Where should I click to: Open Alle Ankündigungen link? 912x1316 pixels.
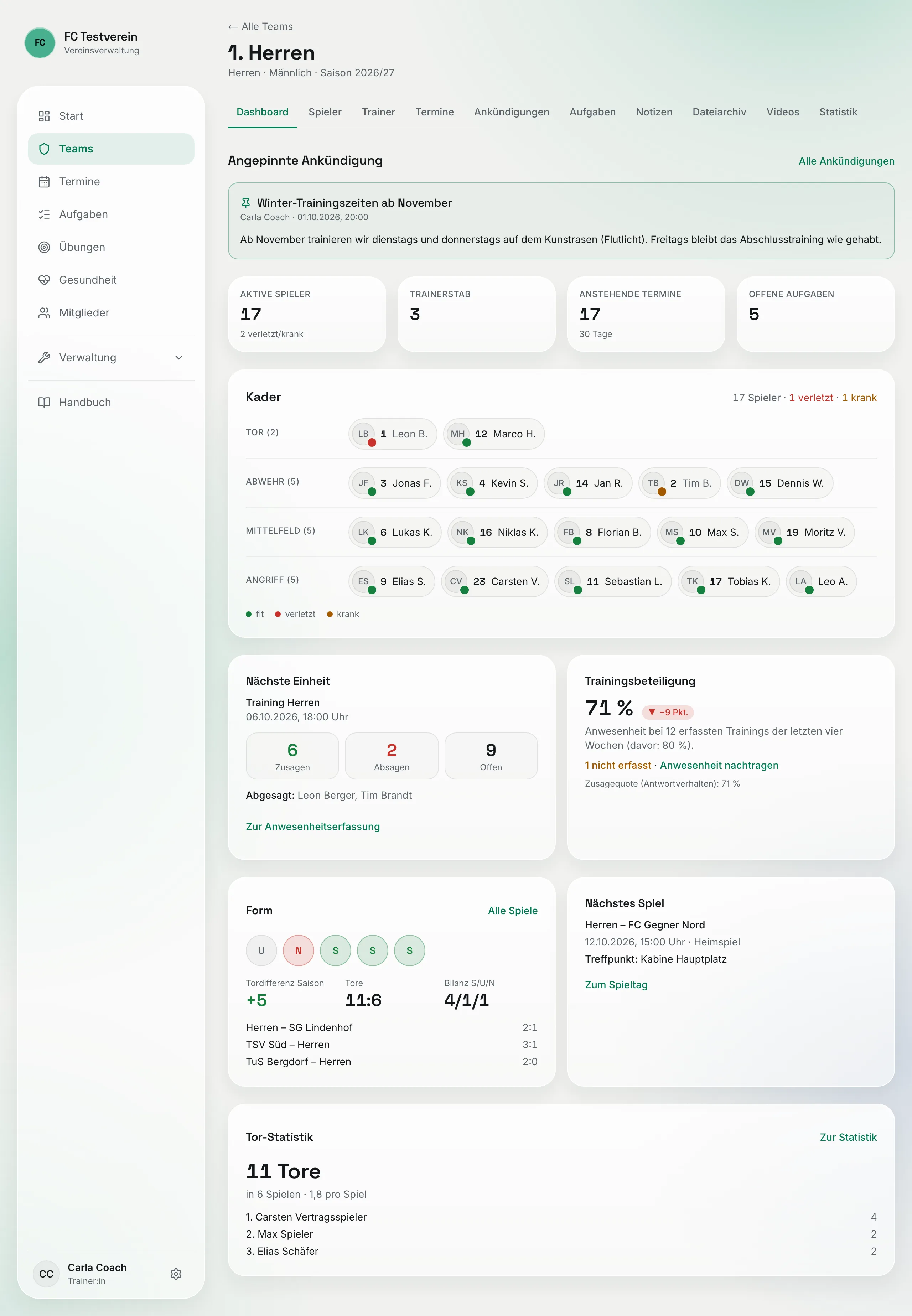pyautogui.click(x=846, y=161)
